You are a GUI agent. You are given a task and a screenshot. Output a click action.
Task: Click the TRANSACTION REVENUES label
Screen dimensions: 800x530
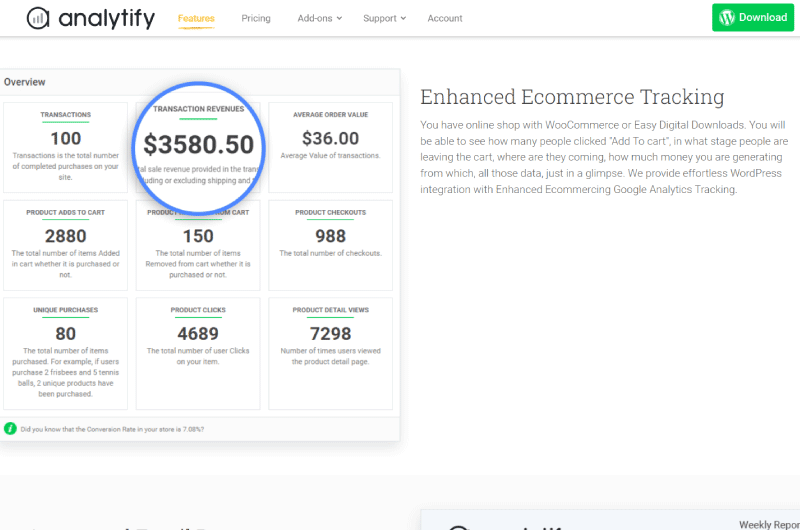pyautogui.click(x=198, y=109)
